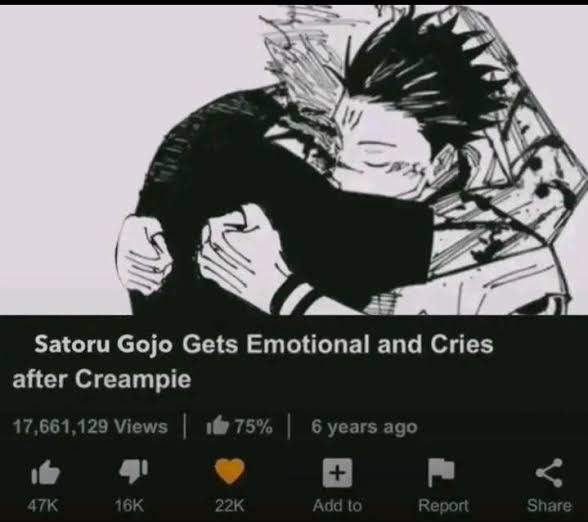Click the 75% rating text

pyautogui.click(x=254, y=426)
